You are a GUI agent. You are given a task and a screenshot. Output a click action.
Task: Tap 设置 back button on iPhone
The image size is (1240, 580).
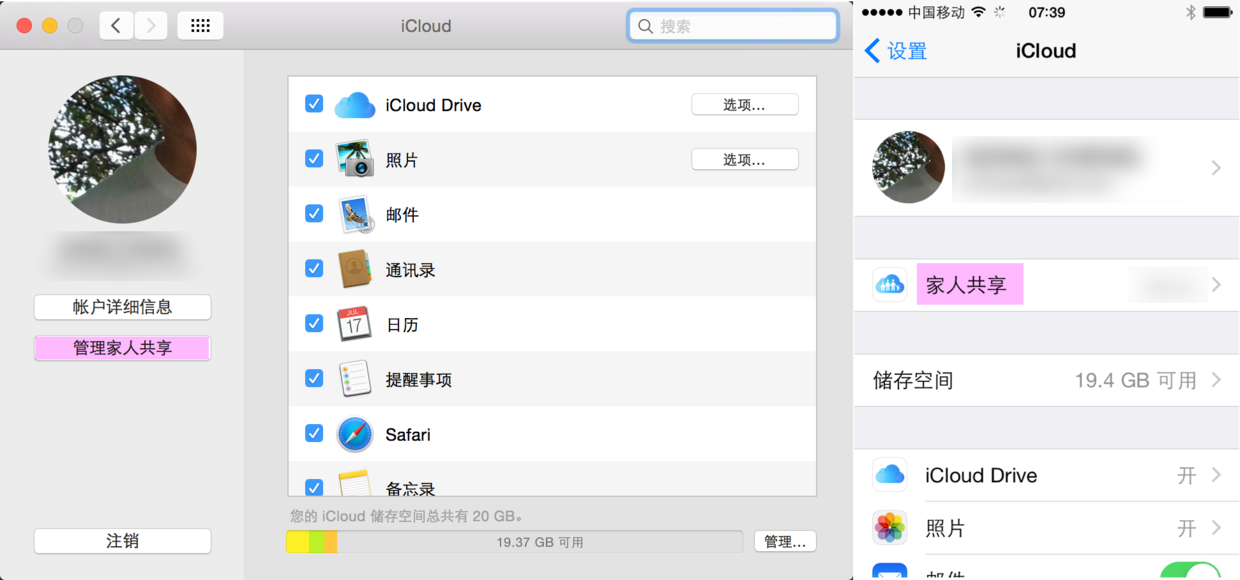pyautogui.click(x=896, y=51)
